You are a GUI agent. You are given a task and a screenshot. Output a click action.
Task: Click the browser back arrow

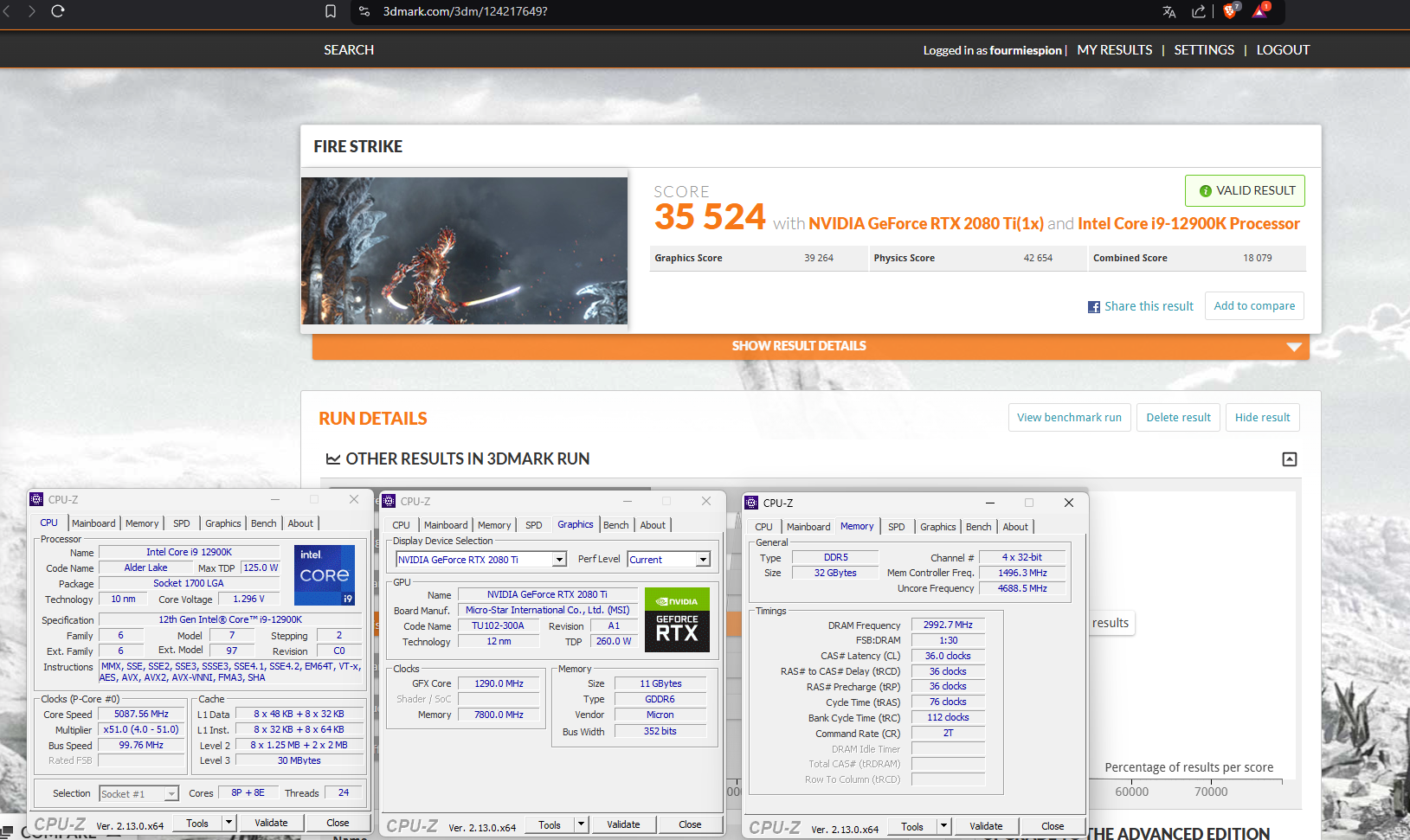coord(7,11)
